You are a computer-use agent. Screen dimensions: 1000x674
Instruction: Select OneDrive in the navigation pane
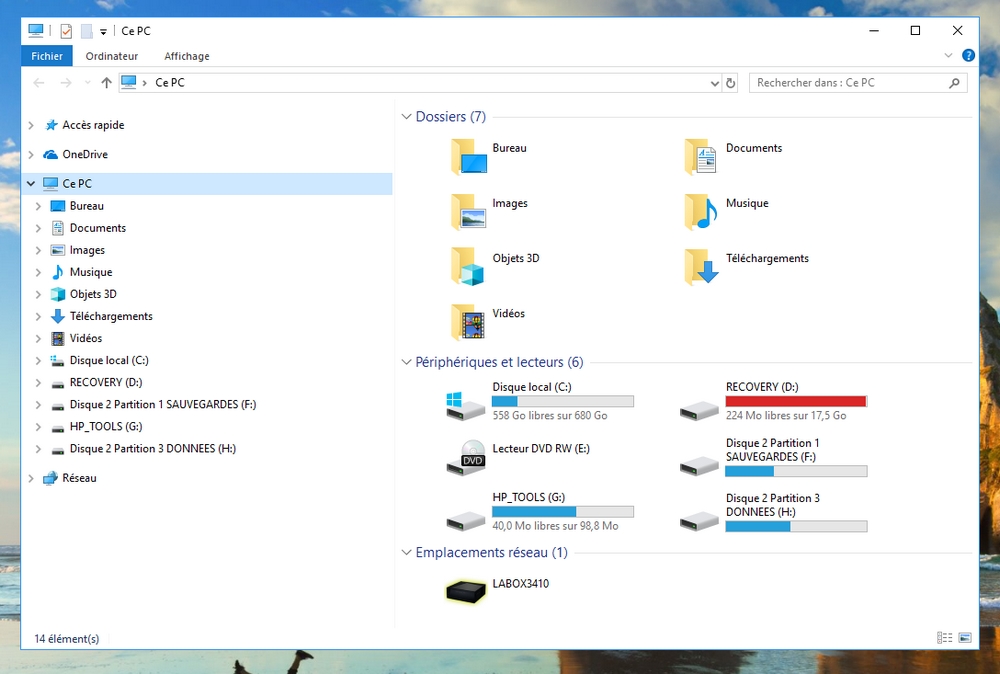point(84,154)
